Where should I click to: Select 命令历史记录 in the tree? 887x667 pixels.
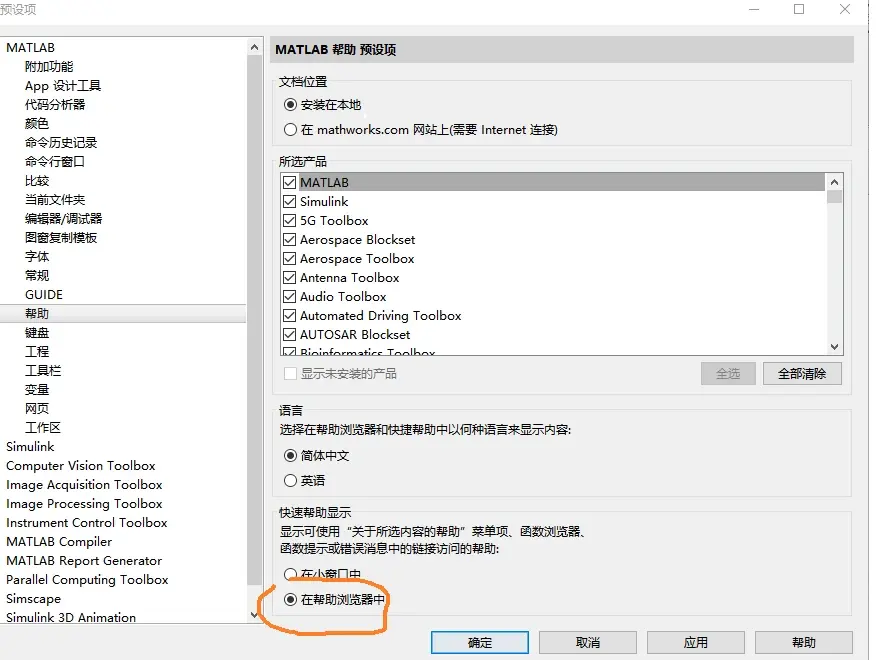coord(61,143)
